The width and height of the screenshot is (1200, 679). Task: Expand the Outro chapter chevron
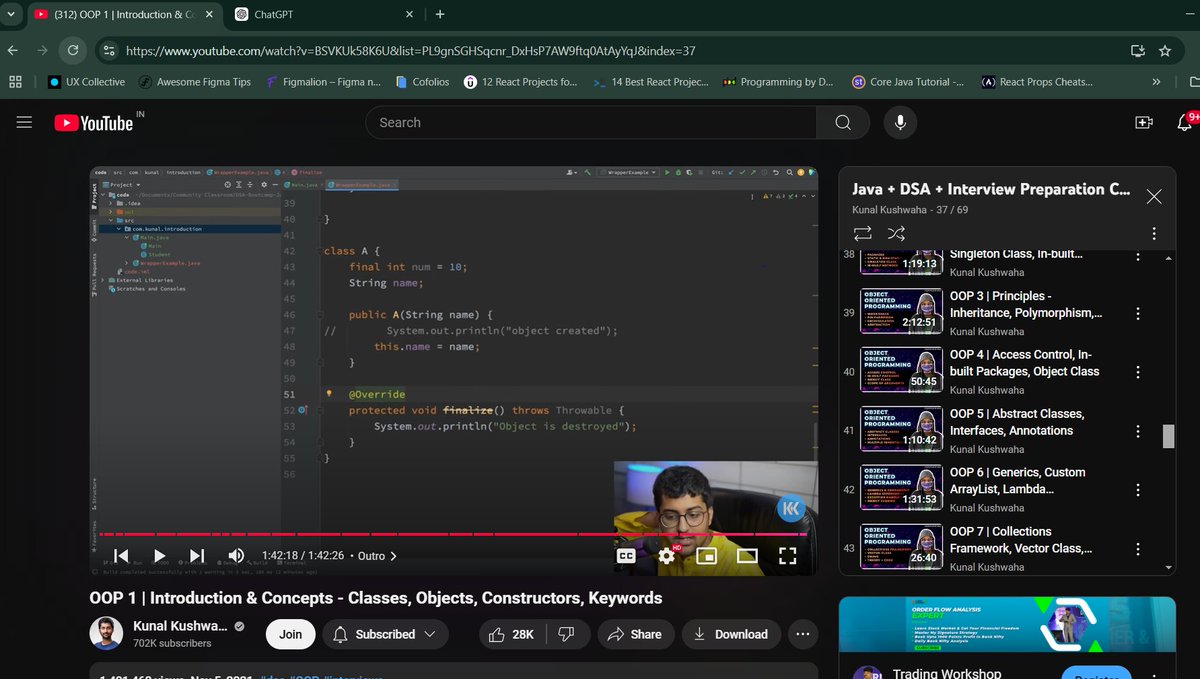pyautogui.click(x=395, y=555)
